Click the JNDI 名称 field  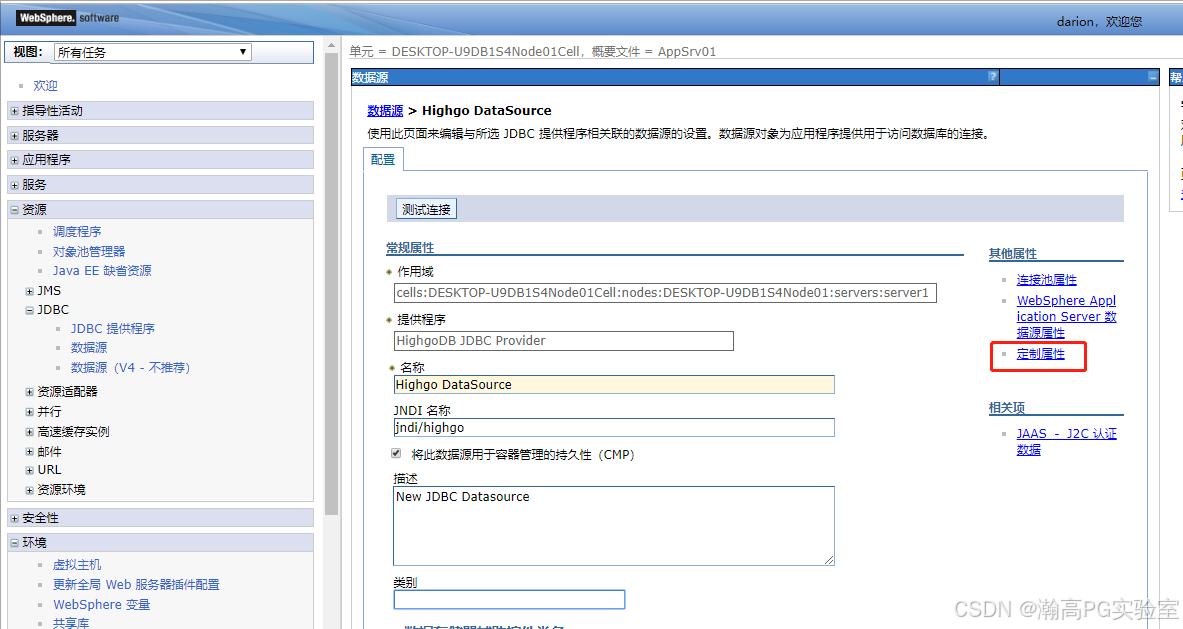pyautogui.click(x=614, y=428)
